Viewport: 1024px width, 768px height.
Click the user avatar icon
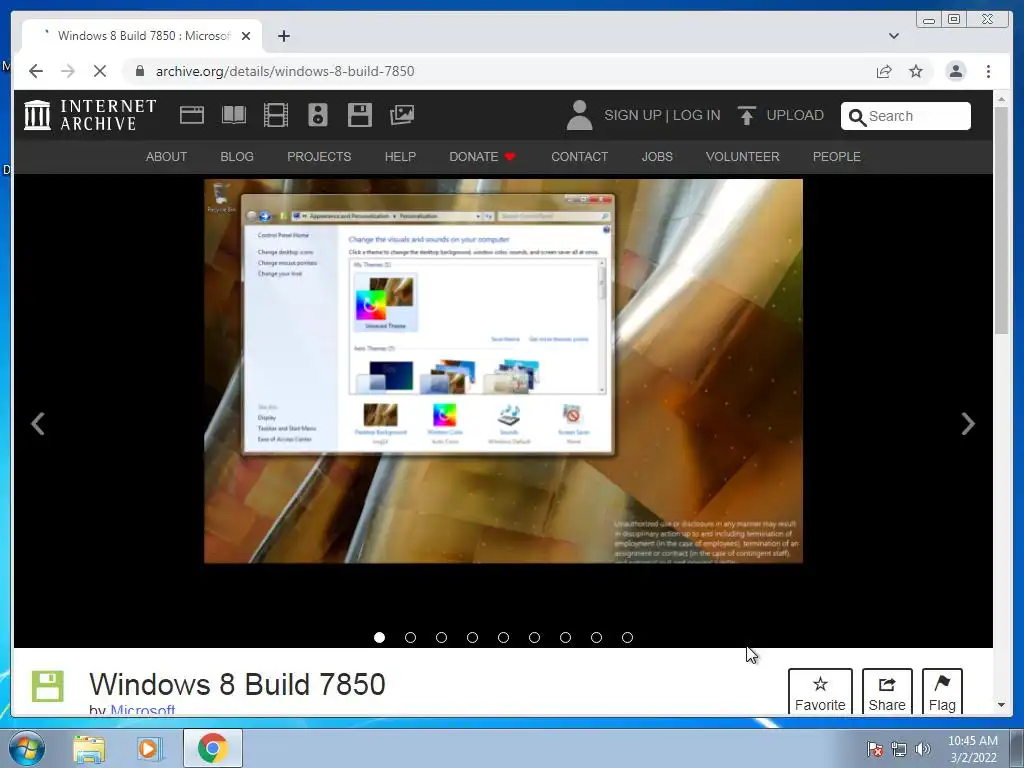point(579,115)
